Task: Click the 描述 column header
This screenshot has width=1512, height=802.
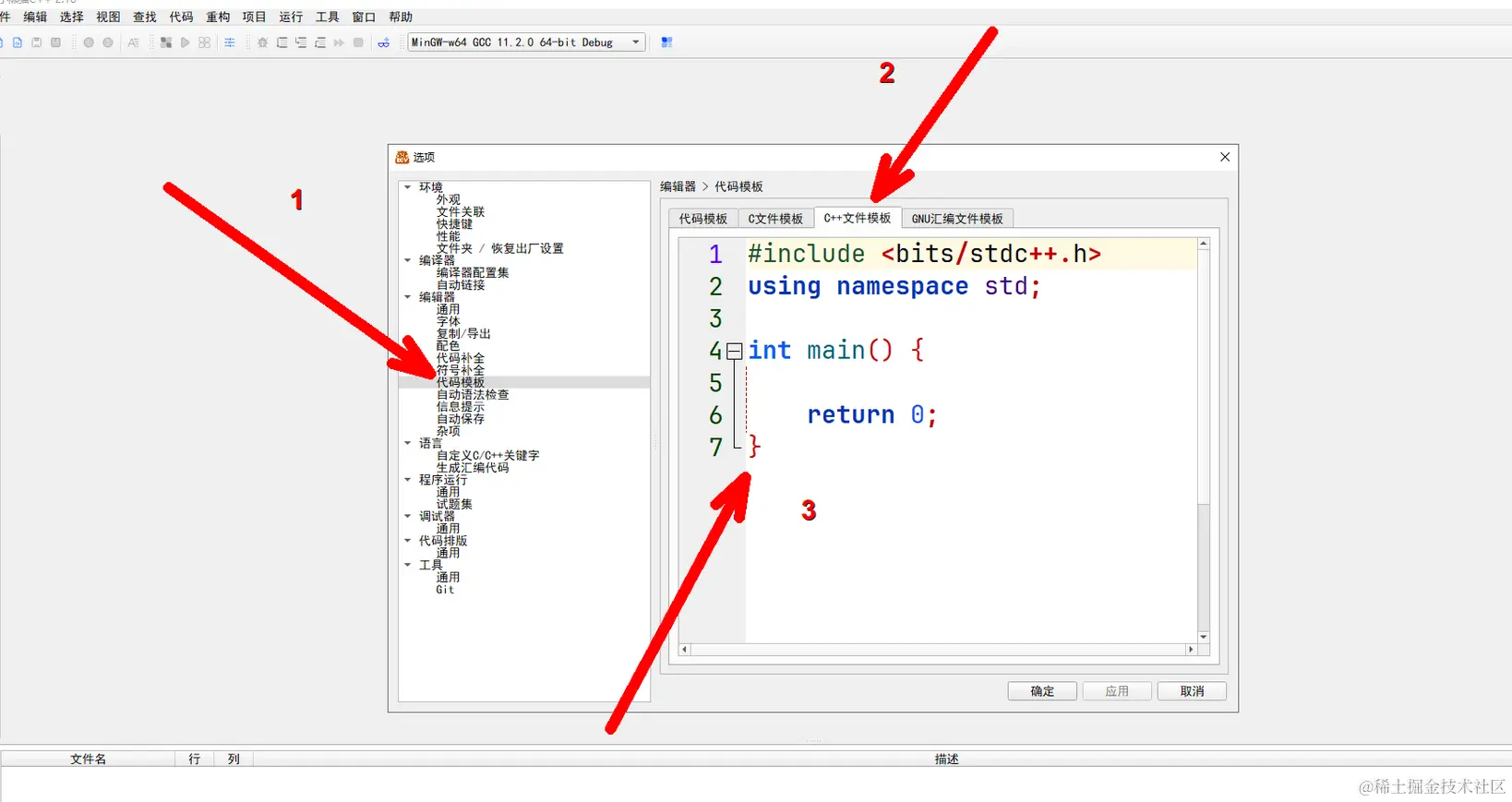Action: pyautogui.click(x=946, y=759)
